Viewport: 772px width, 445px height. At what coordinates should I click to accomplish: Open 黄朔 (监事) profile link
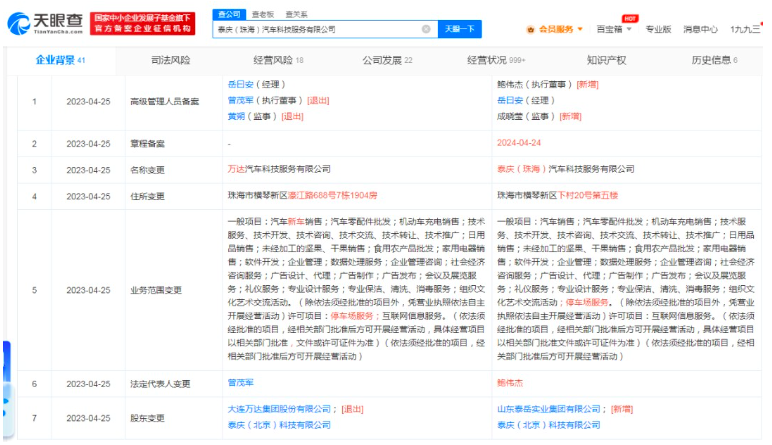(236, 117)
